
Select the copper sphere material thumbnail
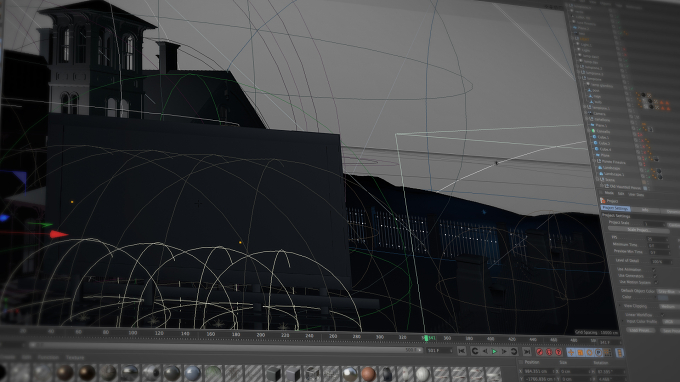[368, 373]
